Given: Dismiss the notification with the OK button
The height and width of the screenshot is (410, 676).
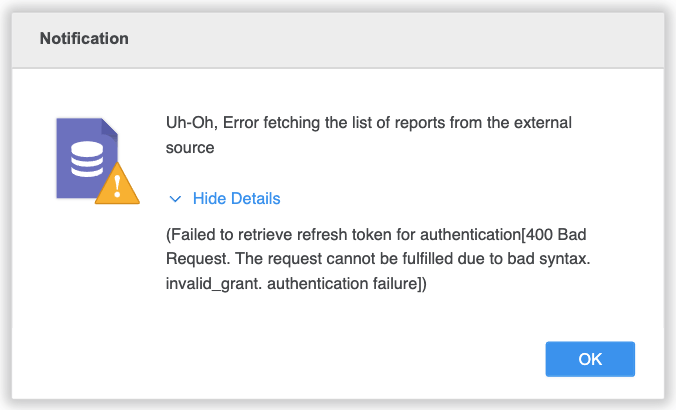Looking at the screenshot, I should pos(590,359).
